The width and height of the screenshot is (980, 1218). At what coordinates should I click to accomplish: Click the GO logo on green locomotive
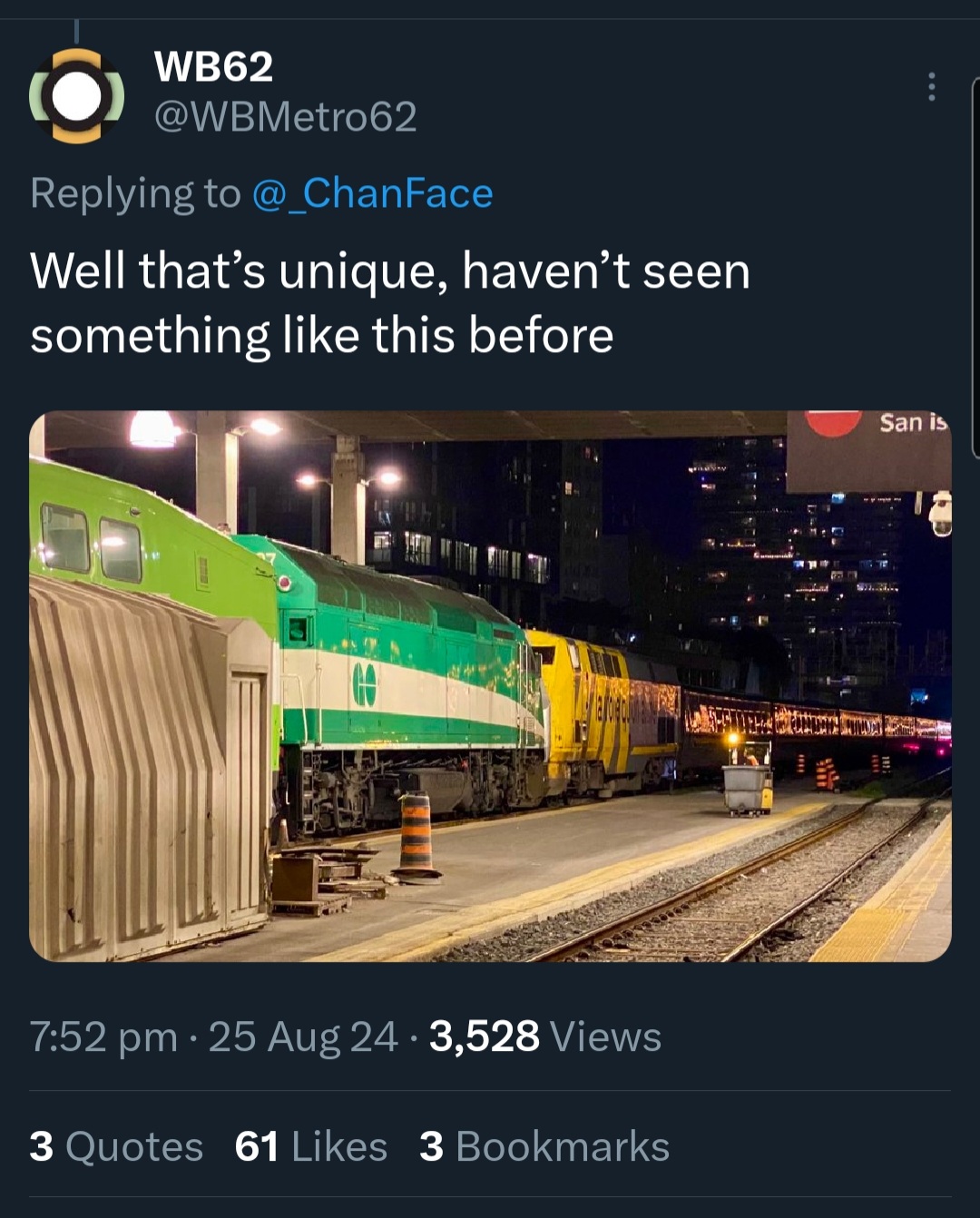coord(364,683)
